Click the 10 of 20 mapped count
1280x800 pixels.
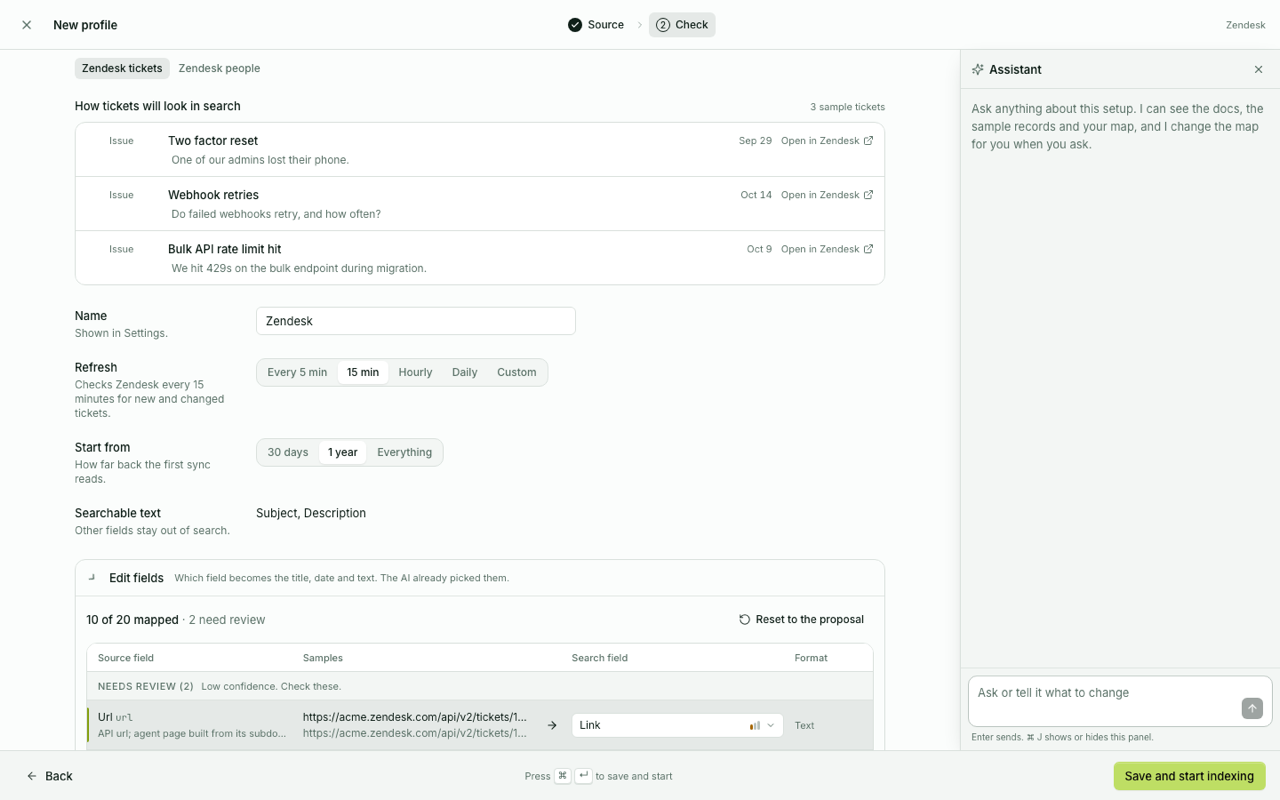click(x=132, y=620)
